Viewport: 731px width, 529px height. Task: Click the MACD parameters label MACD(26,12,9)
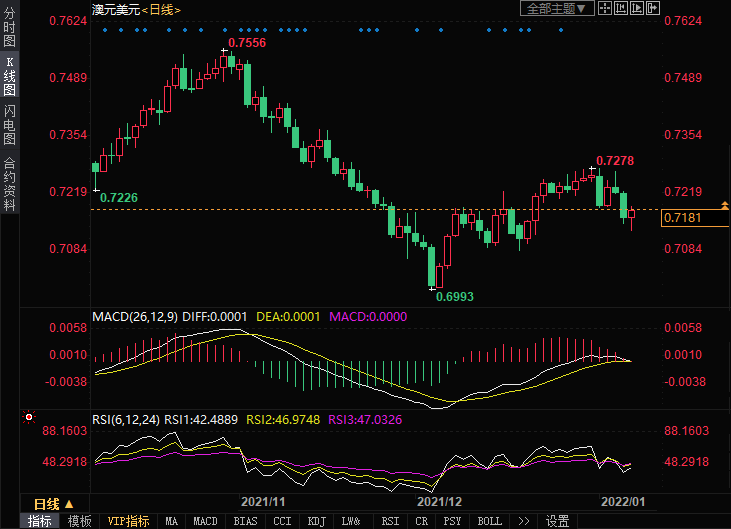pyautogui.click(x=134, y=317)
